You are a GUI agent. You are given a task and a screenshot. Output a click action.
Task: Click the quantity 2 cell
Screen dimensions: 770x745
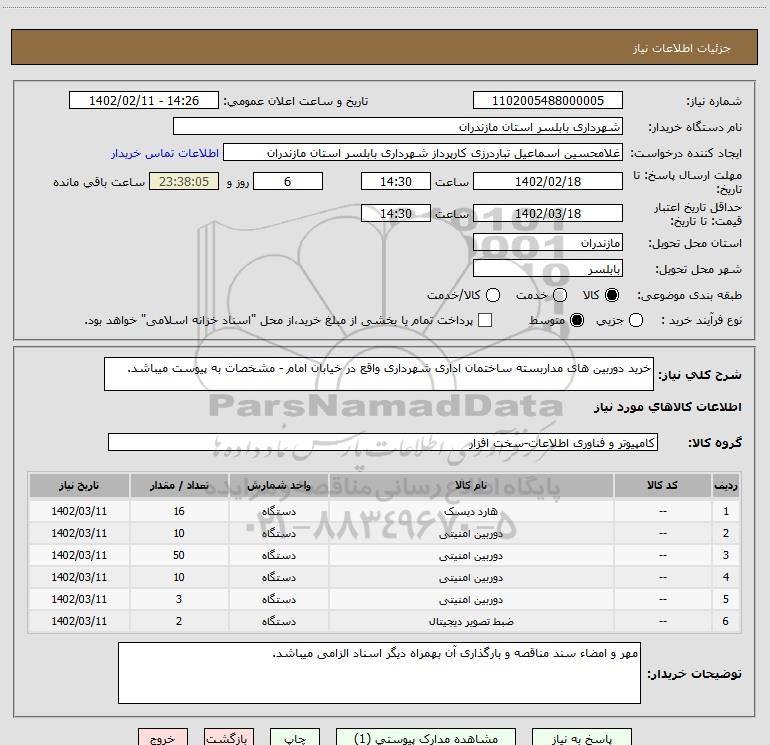[179, 621]
